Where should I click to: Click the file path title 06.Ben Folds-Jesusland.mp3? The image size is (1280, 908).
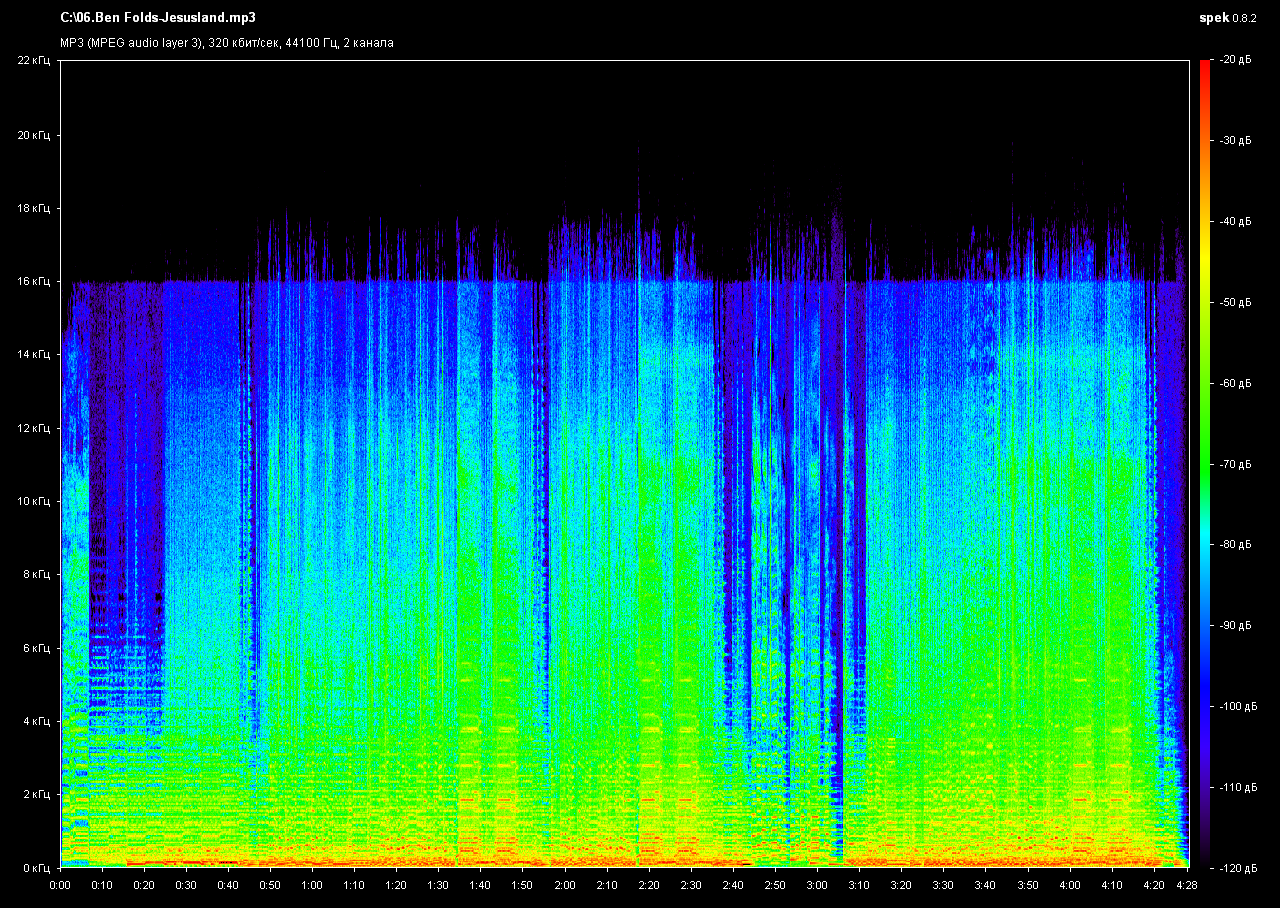click(x=158, y=18)
